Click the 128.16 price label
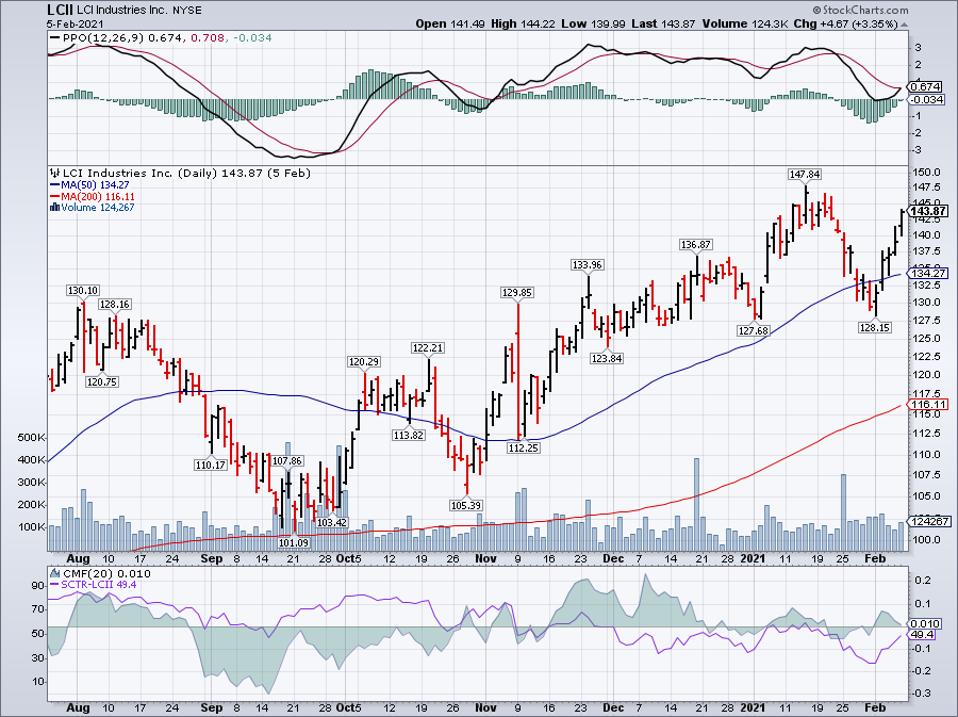The height and width of the screenshot is (717, 958). 115,304
